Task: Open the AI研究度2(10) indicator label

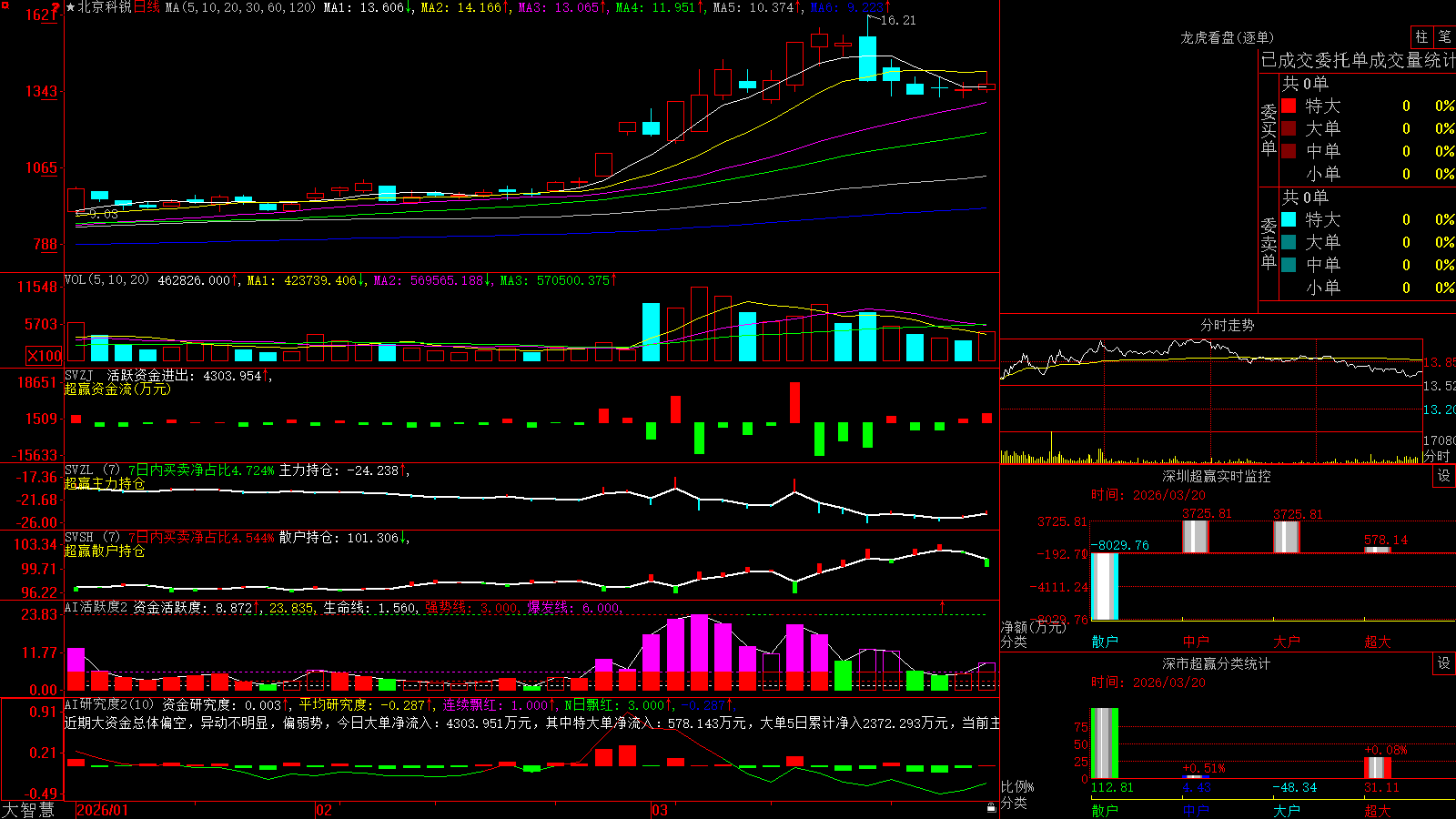Action: tap(110, 704)
